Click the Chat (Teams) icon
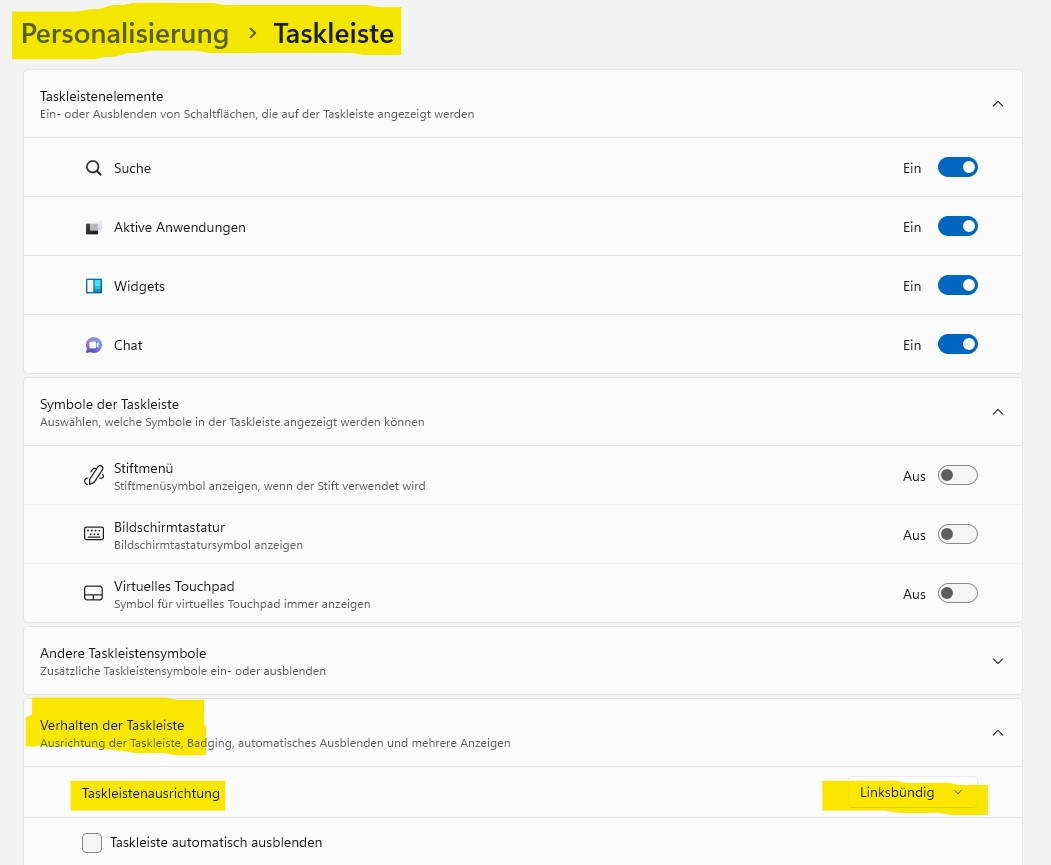 click(x=93, y=344)
